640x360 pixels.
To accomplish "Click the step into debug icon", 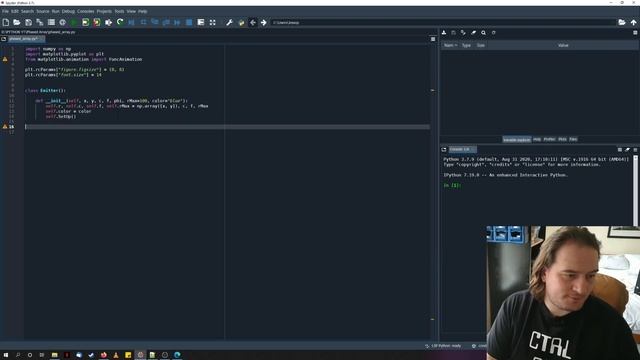I will [155, 22].
